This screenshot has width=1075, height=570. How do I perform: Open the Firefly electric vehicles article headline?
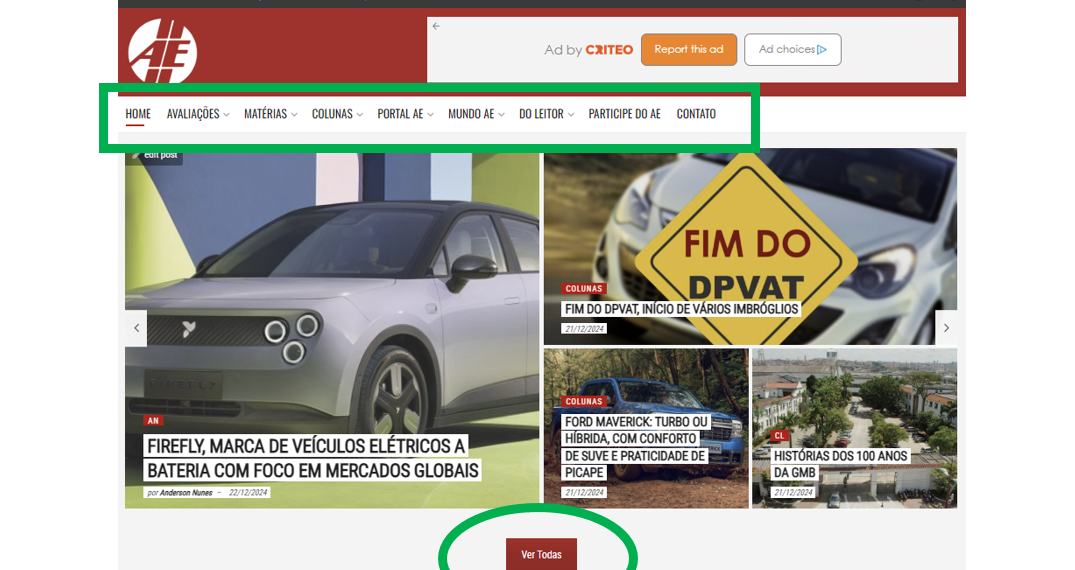tap(312, 458)
